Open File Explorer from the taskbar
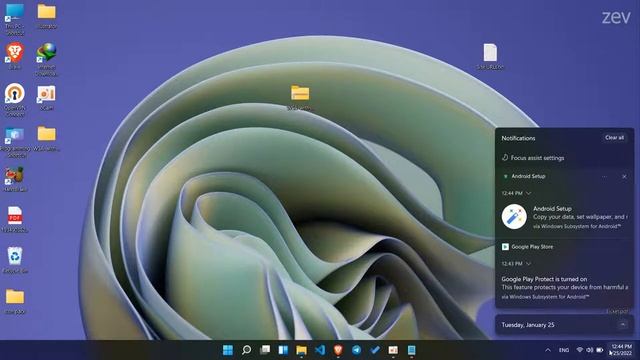This screenshot has width=640, height=360. [301, 350]
